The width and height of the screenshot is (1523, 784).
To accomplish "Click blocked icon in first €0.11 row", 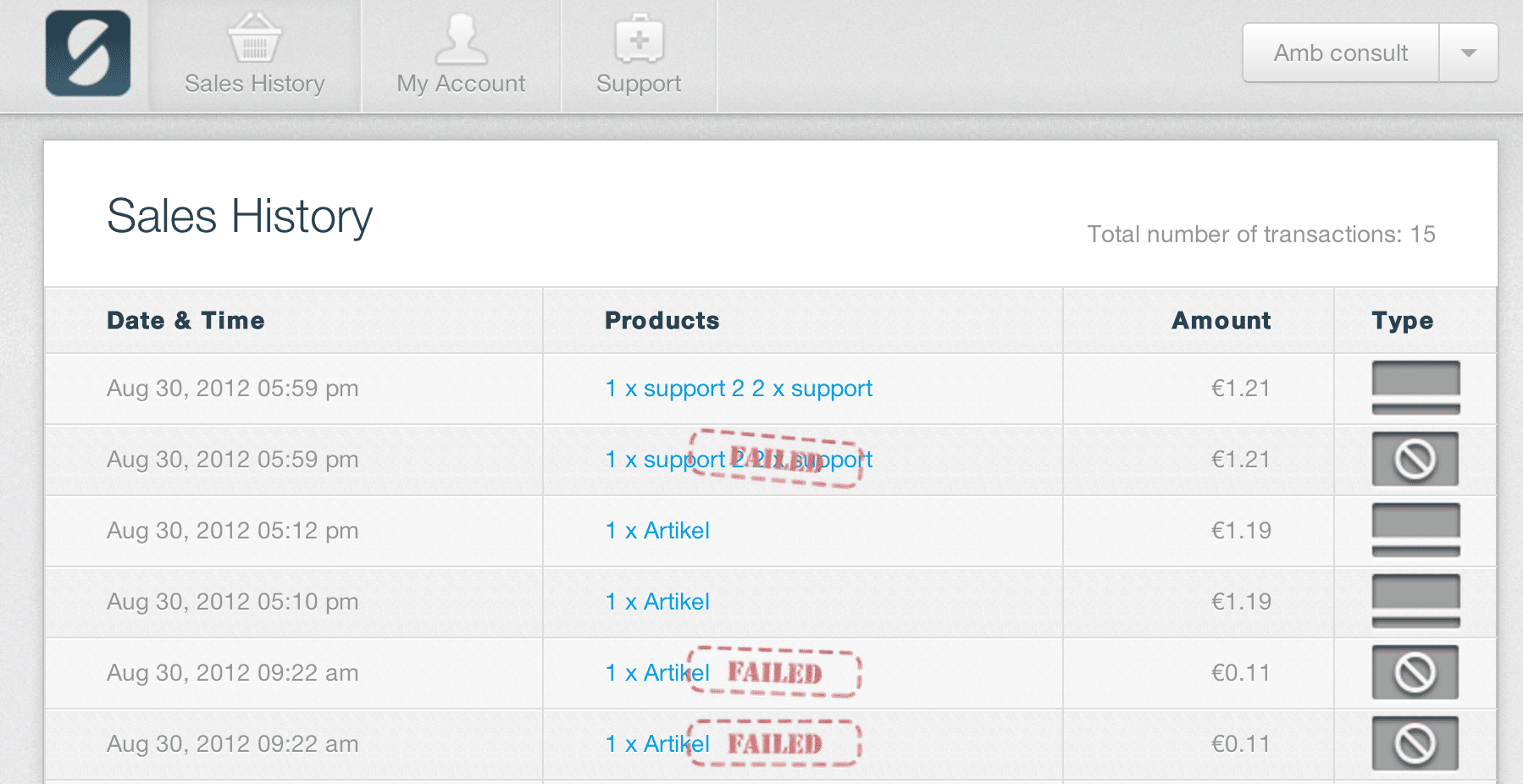I will pos(1415,672).
